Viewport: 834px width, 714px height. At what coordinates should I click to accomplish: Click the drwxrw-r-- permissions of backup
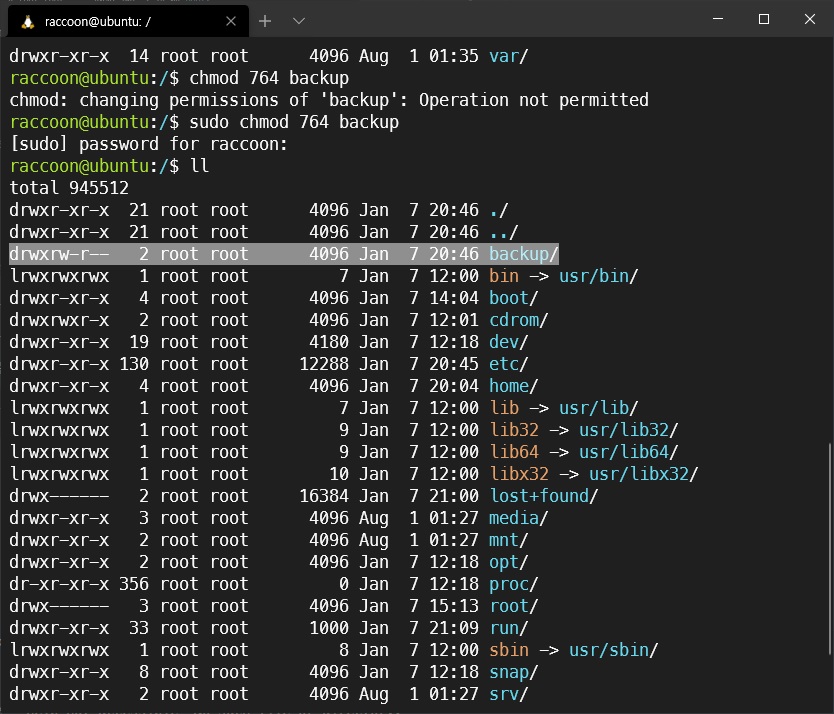[59, 254]
